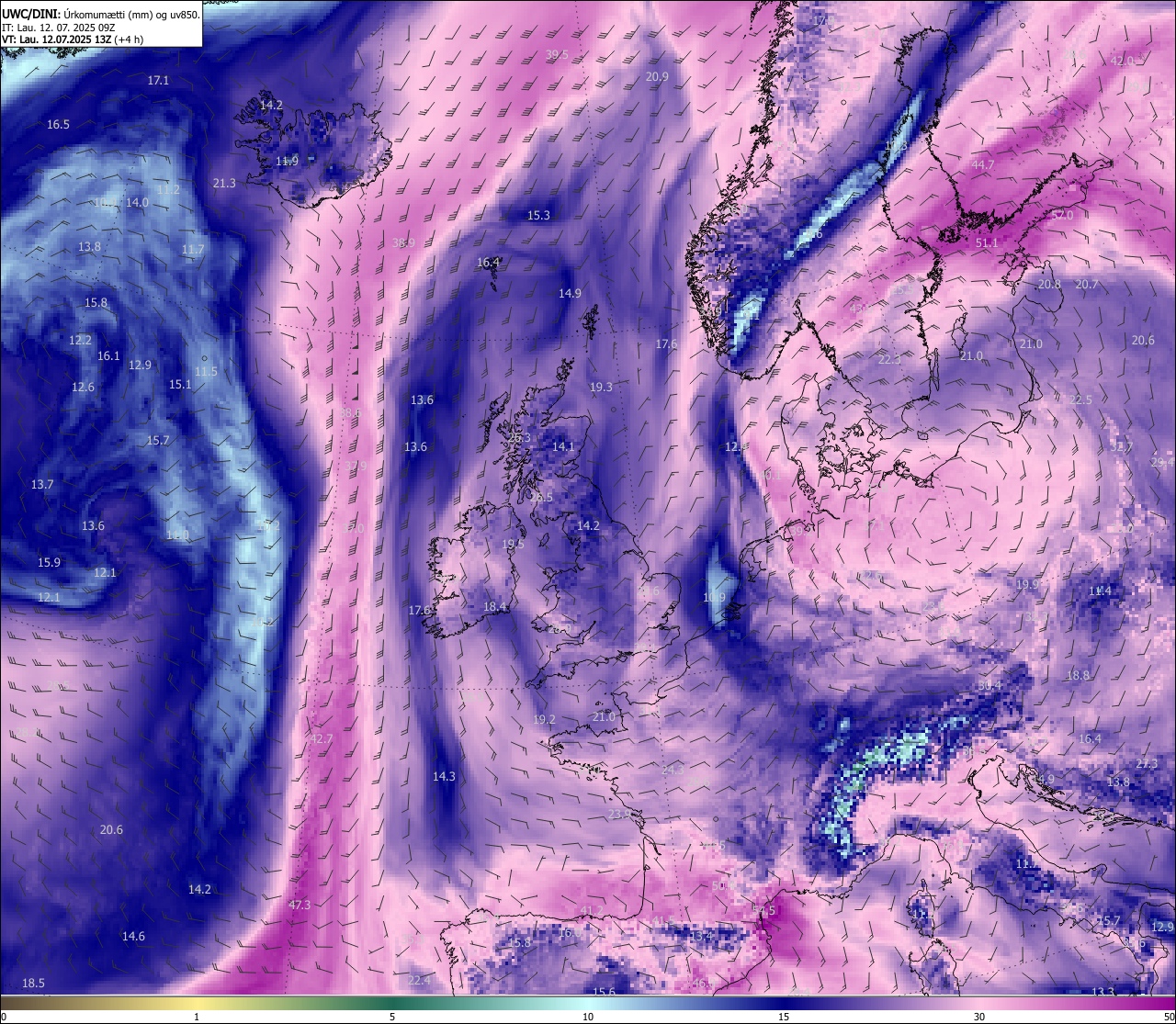Click the 22.4 value at the bottom

tap(419, 981)
